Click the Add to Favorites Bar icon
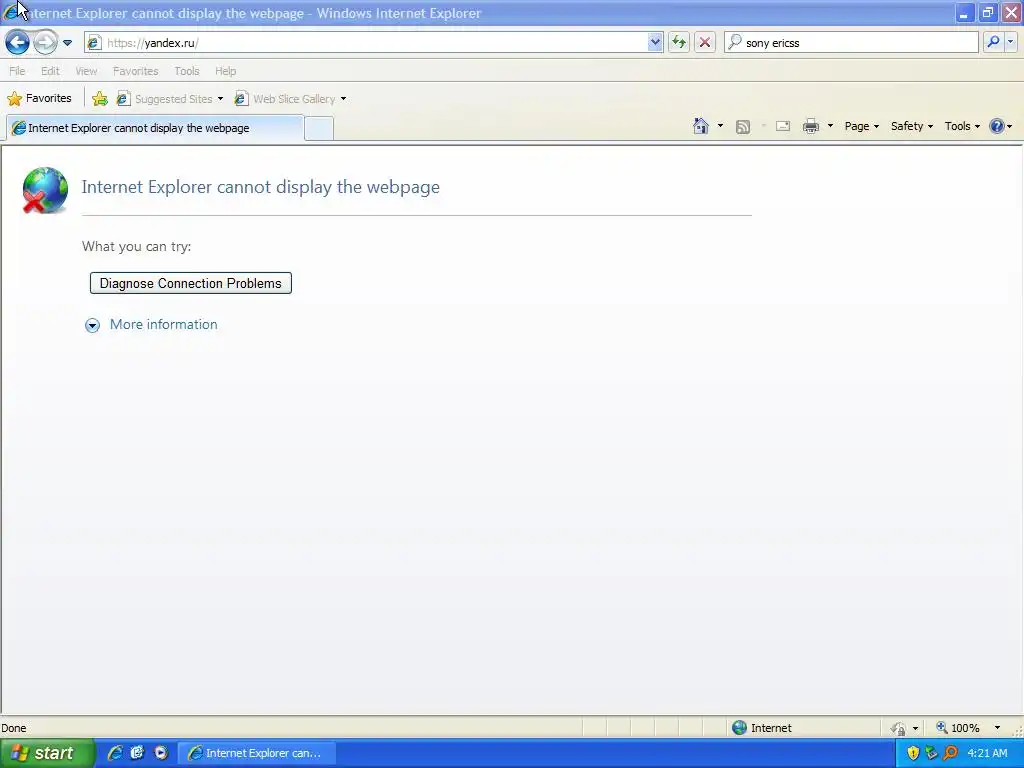Image resolution: width=1024 pixels, height=768 pixels. [x=100, y=99]
